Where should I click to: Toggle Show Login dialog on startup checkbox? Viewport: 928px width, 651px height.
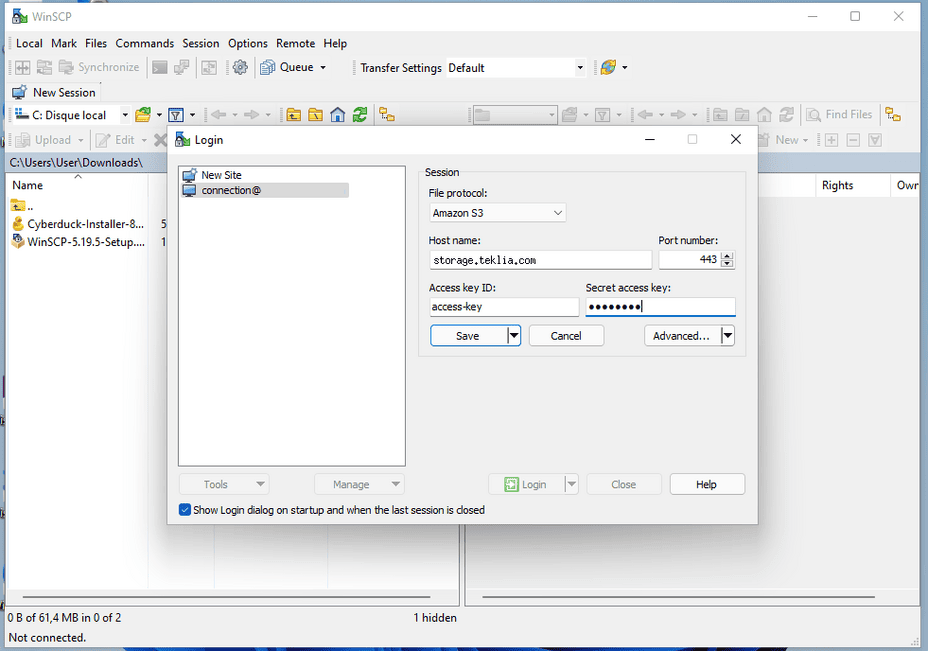(x=185, y=510)
